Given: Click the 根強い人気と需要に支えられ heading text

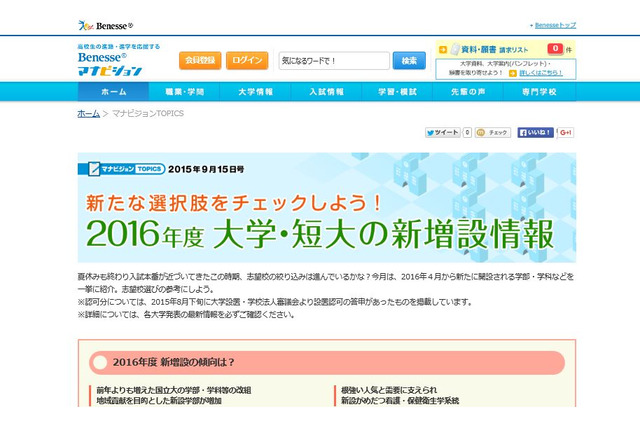Looking at the screenshot, I should click(389, 390).
